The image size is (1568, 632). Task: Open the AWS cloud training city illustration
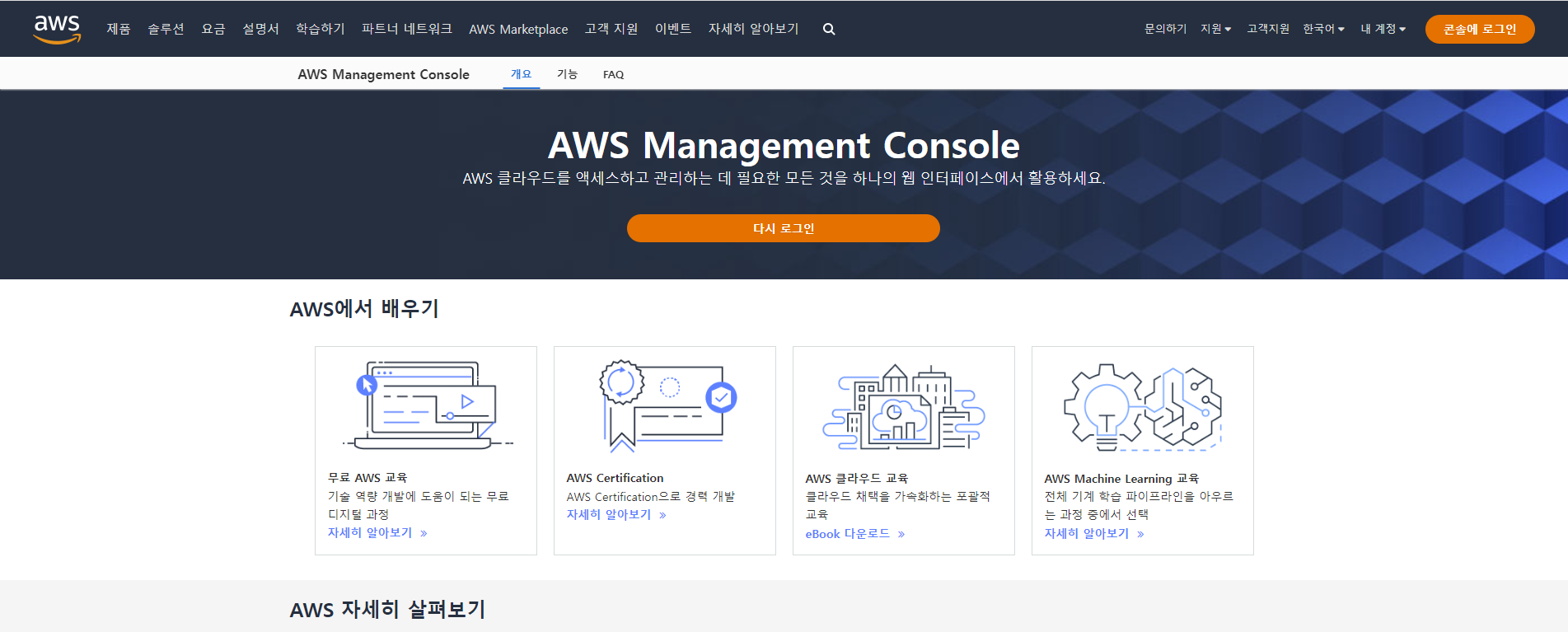[x=904, y=407]
